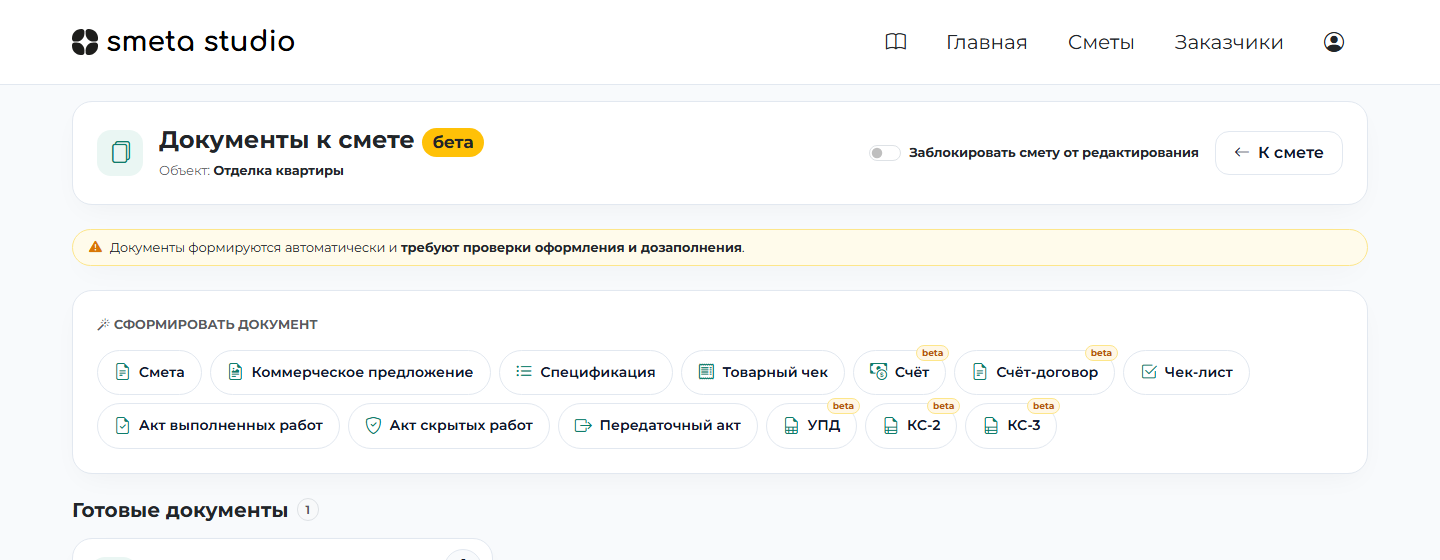
Task: Return via the К смете button
Action: pyautogui.click(x=1279, y=153)
